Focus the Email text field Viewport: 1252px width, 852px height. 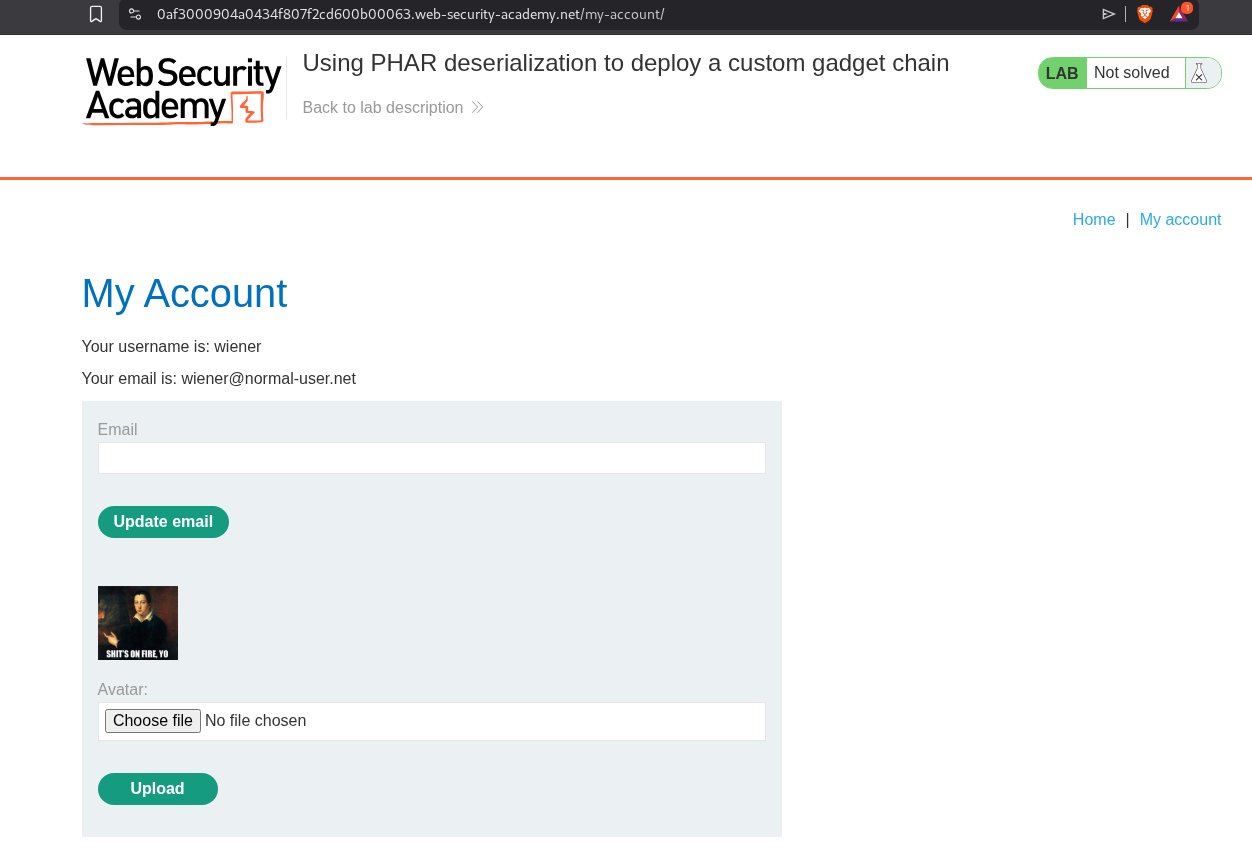(431, 458)
